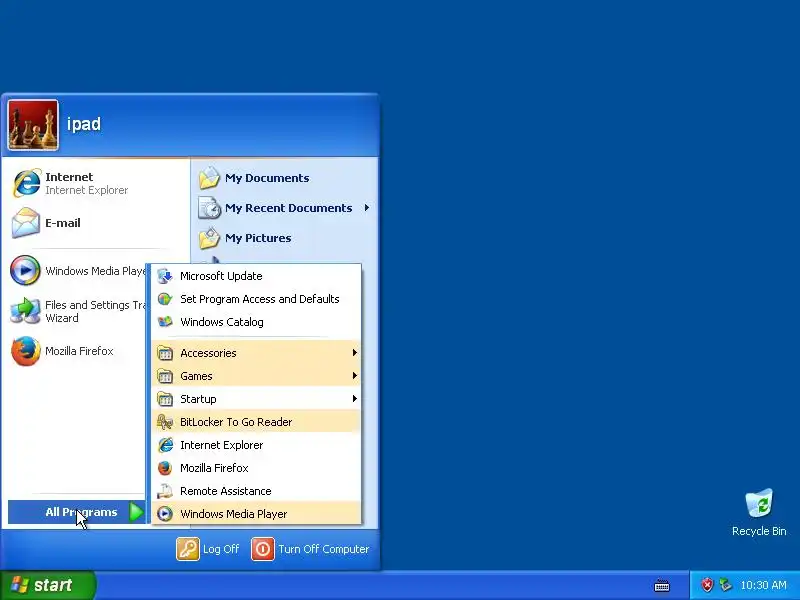Screen dimensions: 800x600
Task: Click the ipad user name
Action: click(x=84, y=124)
